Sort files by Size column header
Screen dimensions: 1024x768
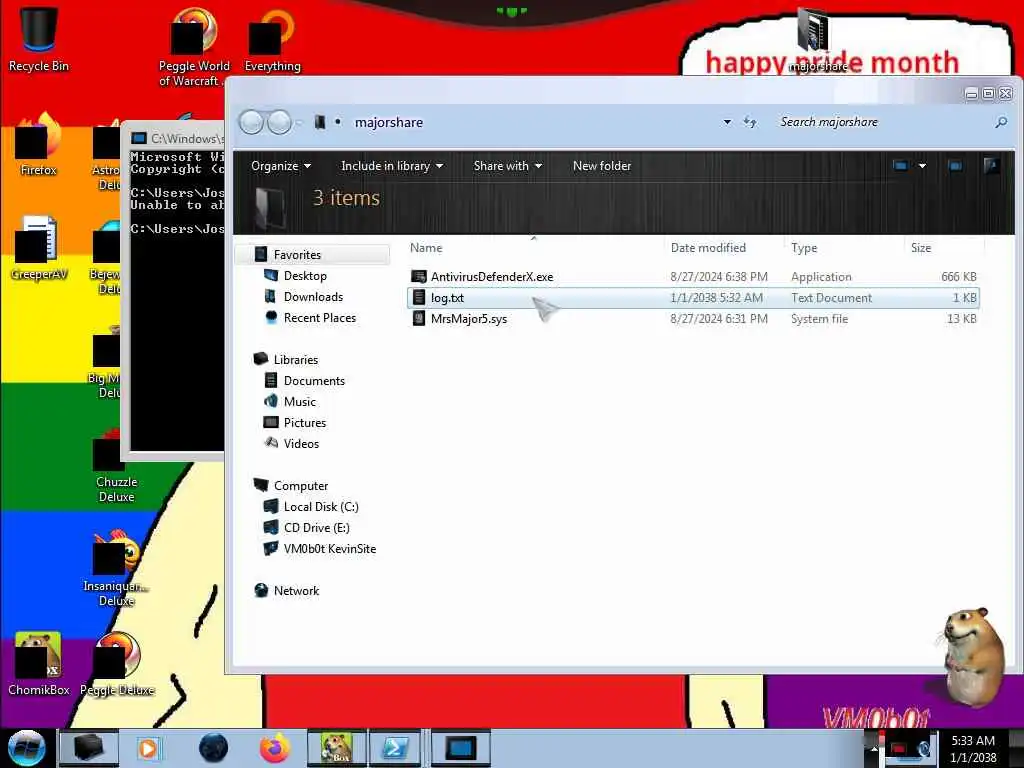(921, 248)
